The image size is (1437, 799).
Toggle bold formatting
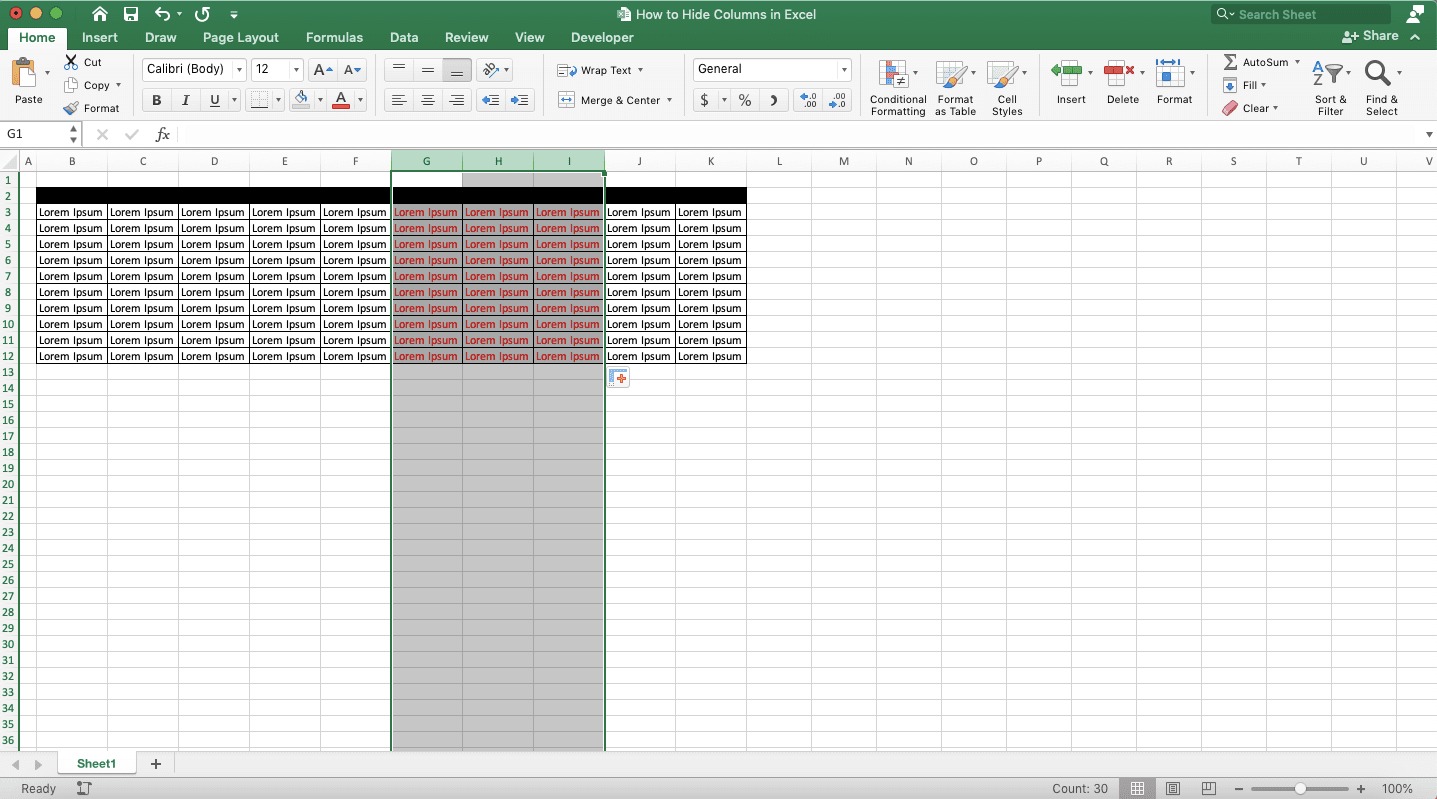pyautogui.click(x=156, y=100)
